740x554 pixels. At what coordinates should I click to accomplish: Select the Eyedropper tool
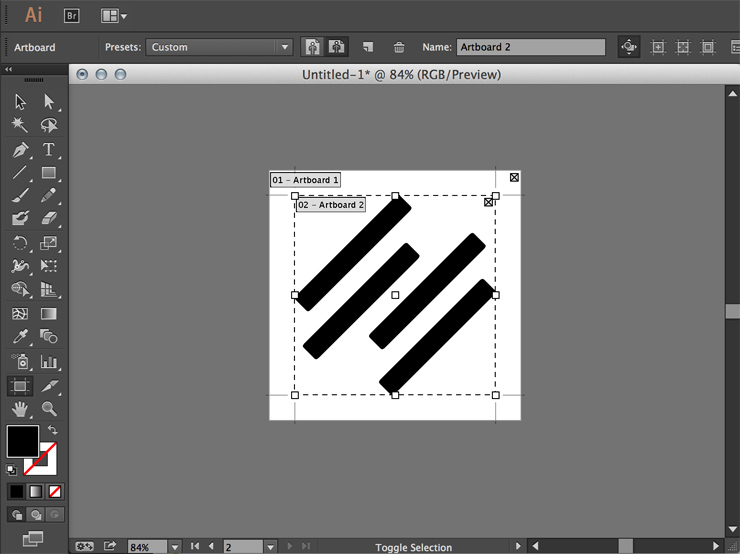point(20,336)
